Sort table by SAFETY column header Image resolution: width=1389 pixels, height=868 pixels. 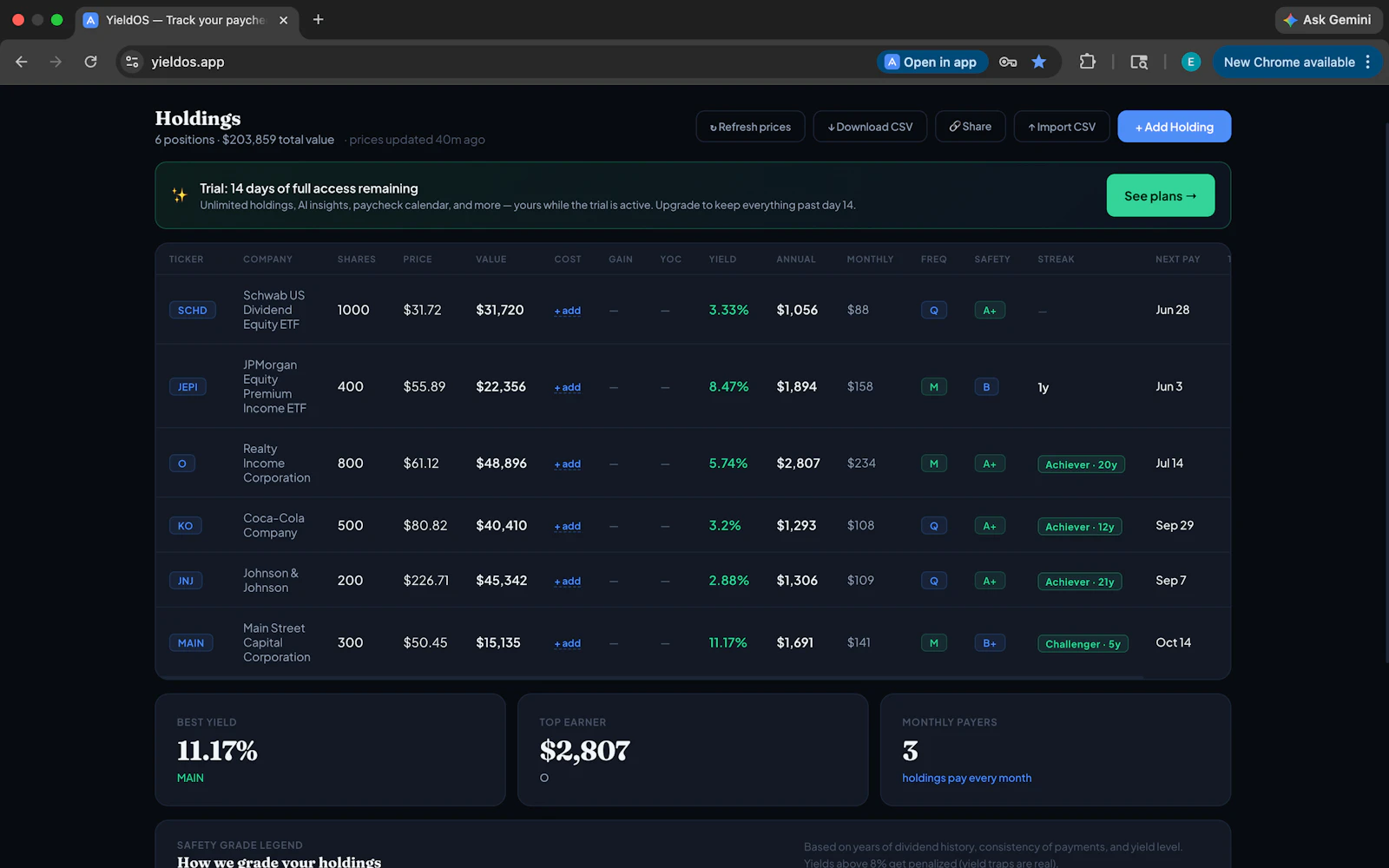(992, 260)
